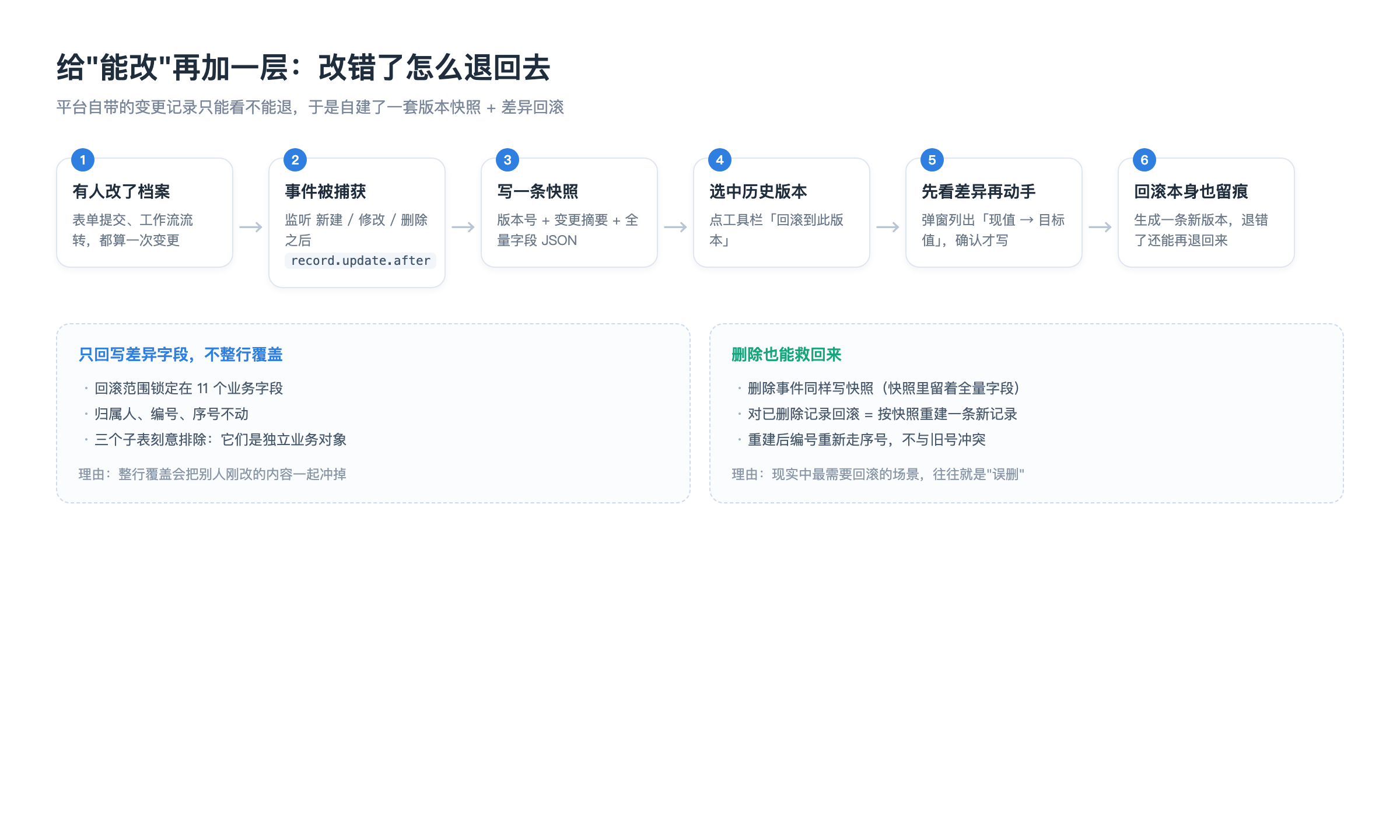The image size is (1400, 840).
Task: Click step card 事件被捕获
Action: click(357, 222)
